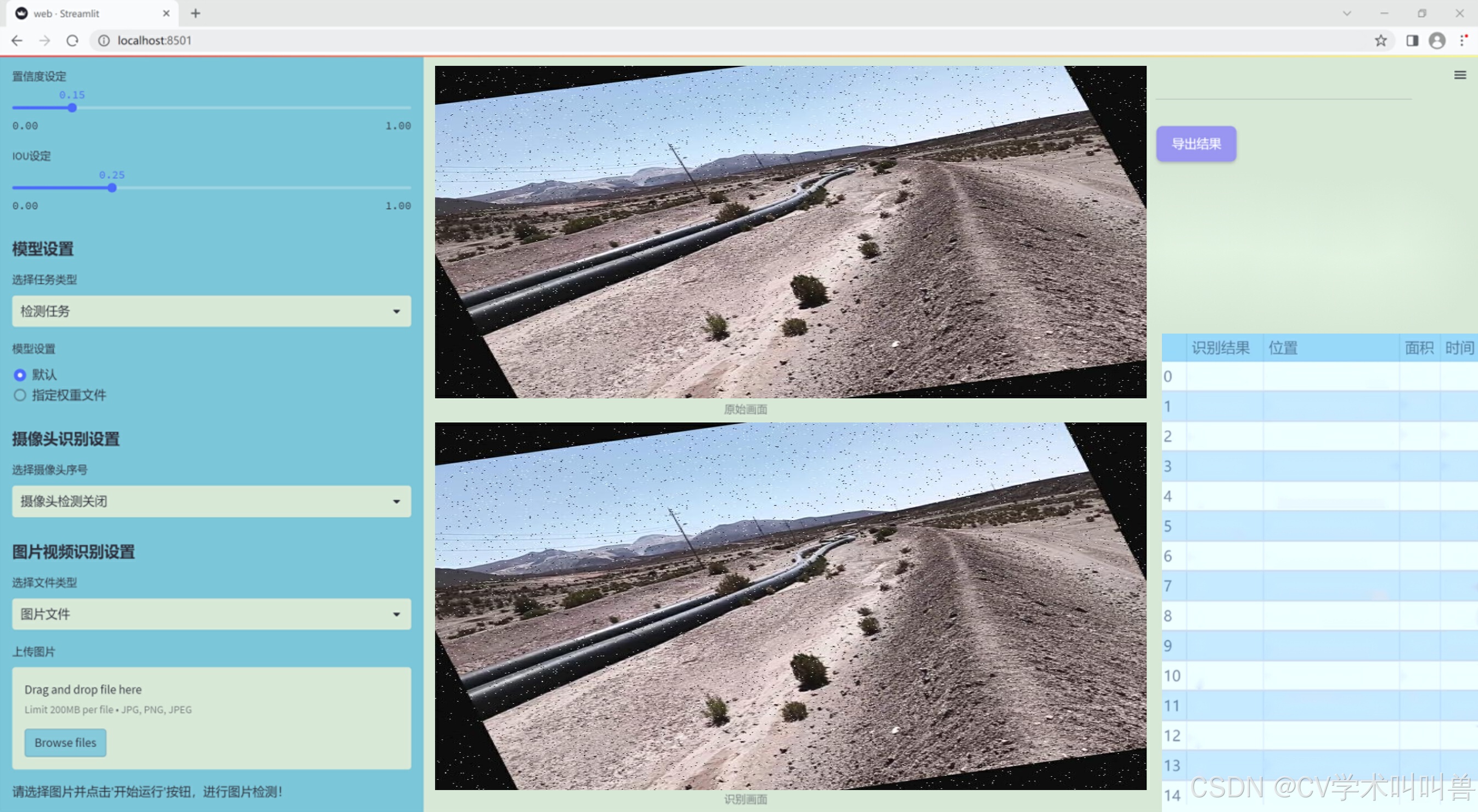This screenshot has height=812, width=1478.
Task: Open a new browser tab
Action: tap(196, 13)
